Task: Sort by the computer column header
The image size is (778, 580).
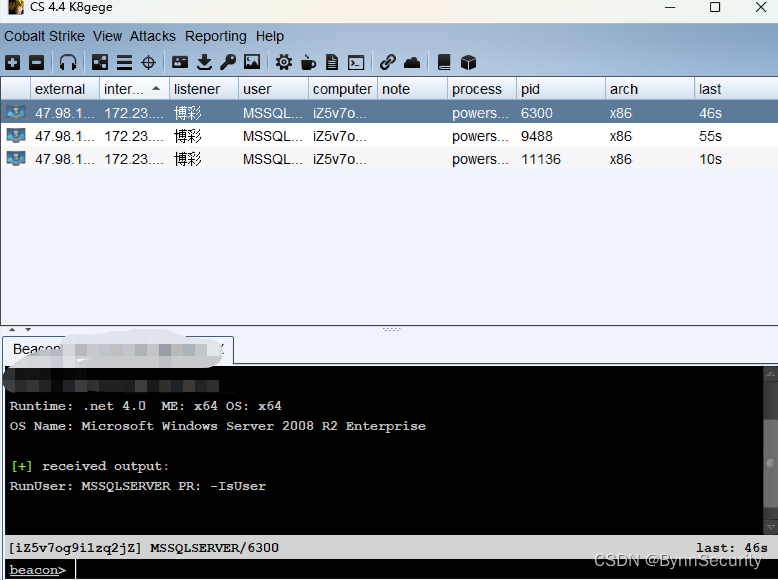Action: [x=342, y=89]
